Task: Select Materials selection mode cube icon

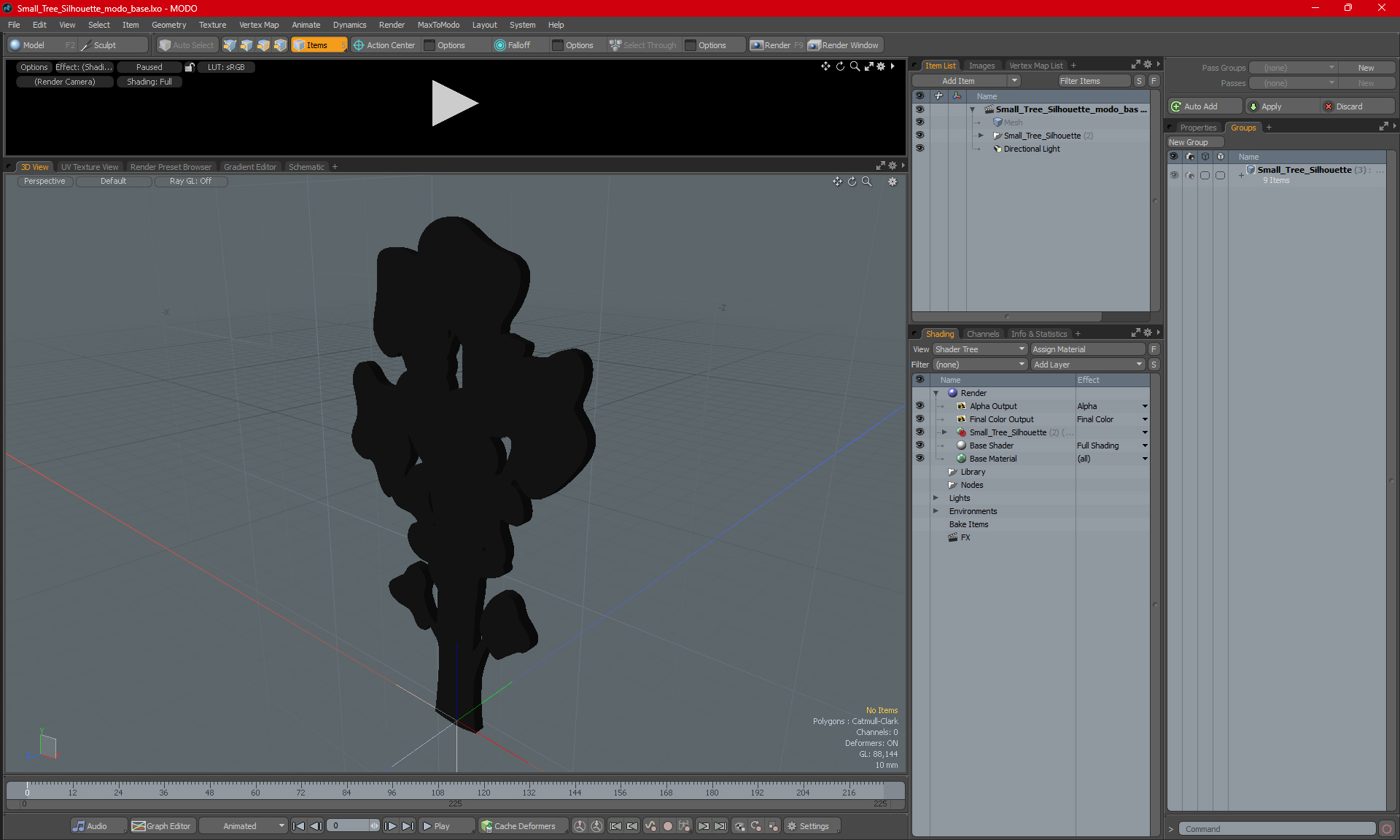Action: (280, 45)
